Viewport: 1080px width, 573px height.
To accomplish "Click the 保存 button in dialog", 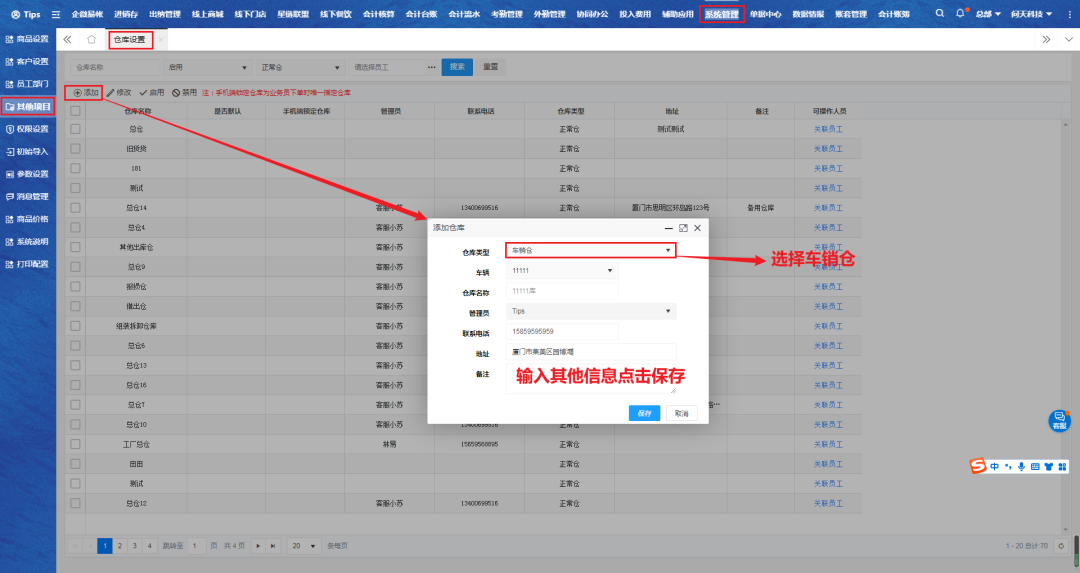I will pyautogui.click(x=644, y=413).
